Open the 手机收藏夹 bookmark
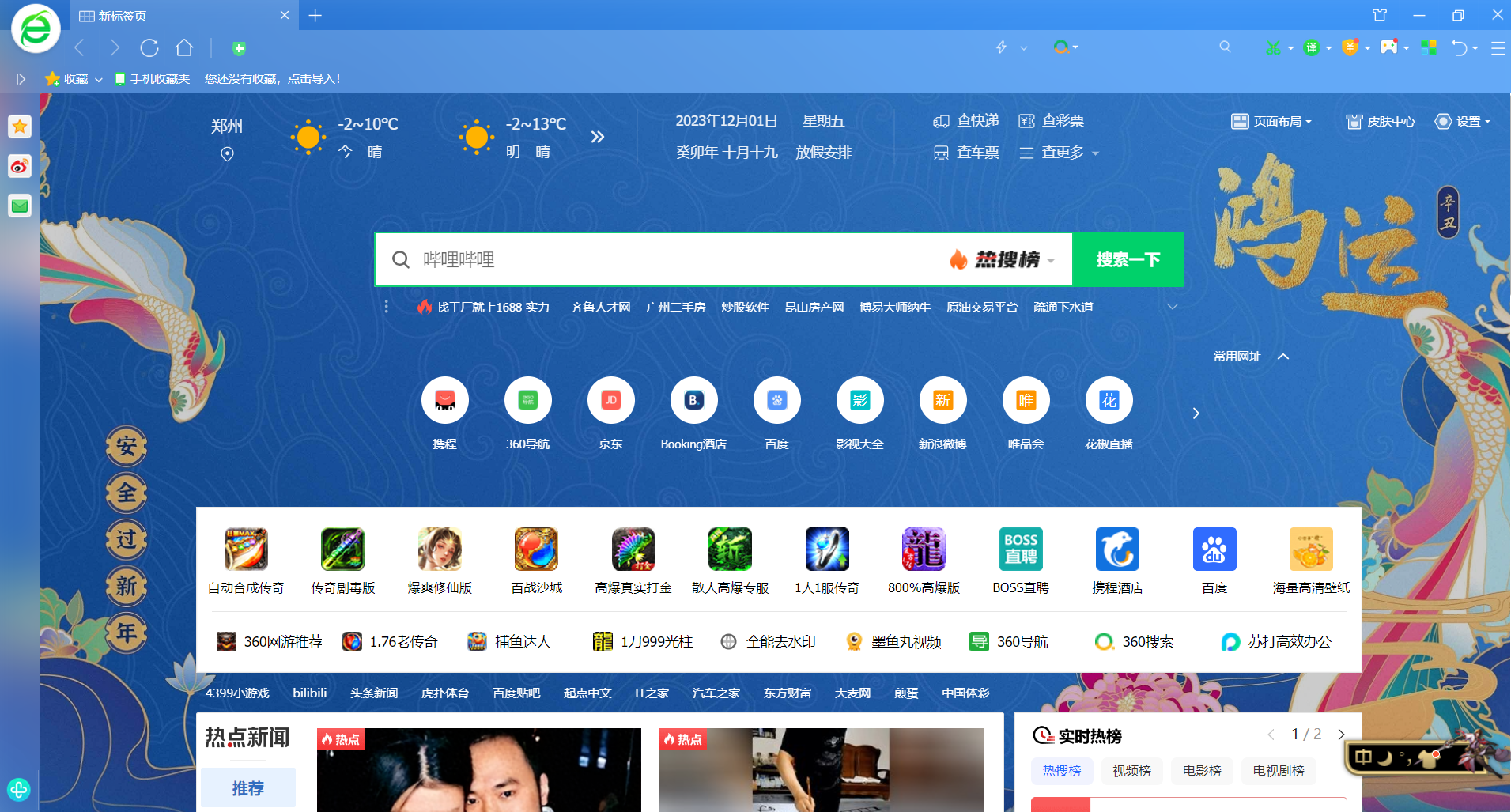This screenshot has height=812, width=1511. click(153, 79)
